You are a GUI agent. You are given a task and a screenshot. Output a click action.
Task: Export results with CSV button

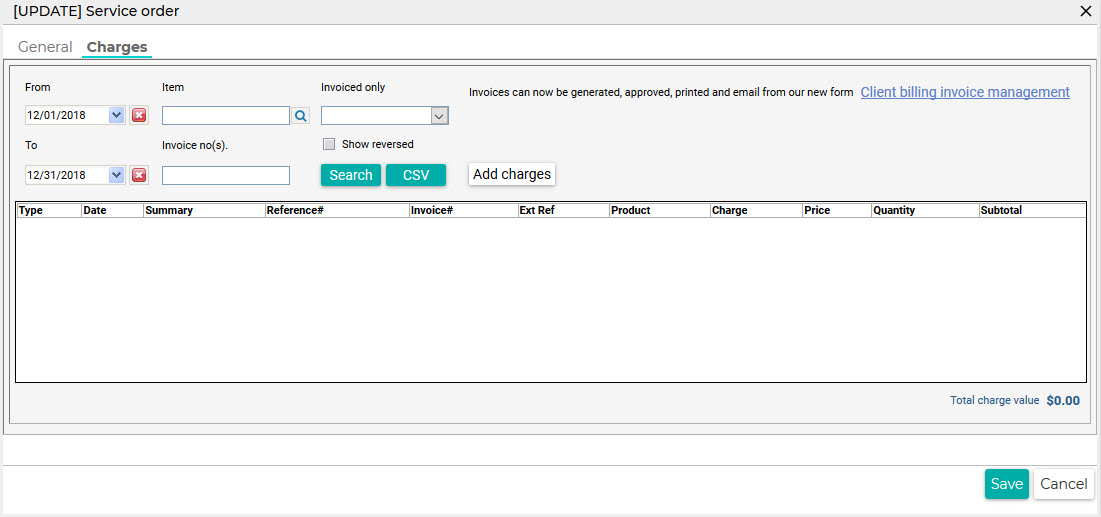[416, 175]
